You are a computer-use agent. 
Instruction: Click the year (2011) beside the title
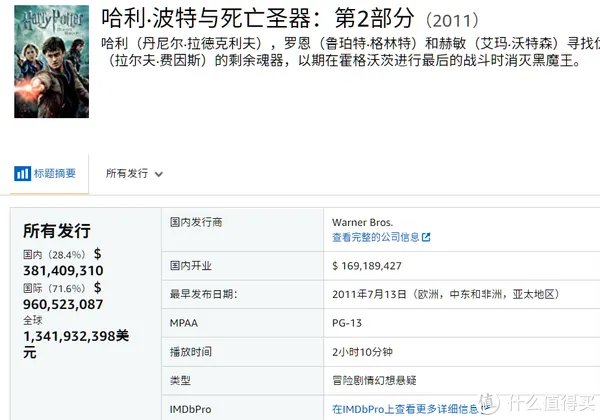(x=452, y=20)
